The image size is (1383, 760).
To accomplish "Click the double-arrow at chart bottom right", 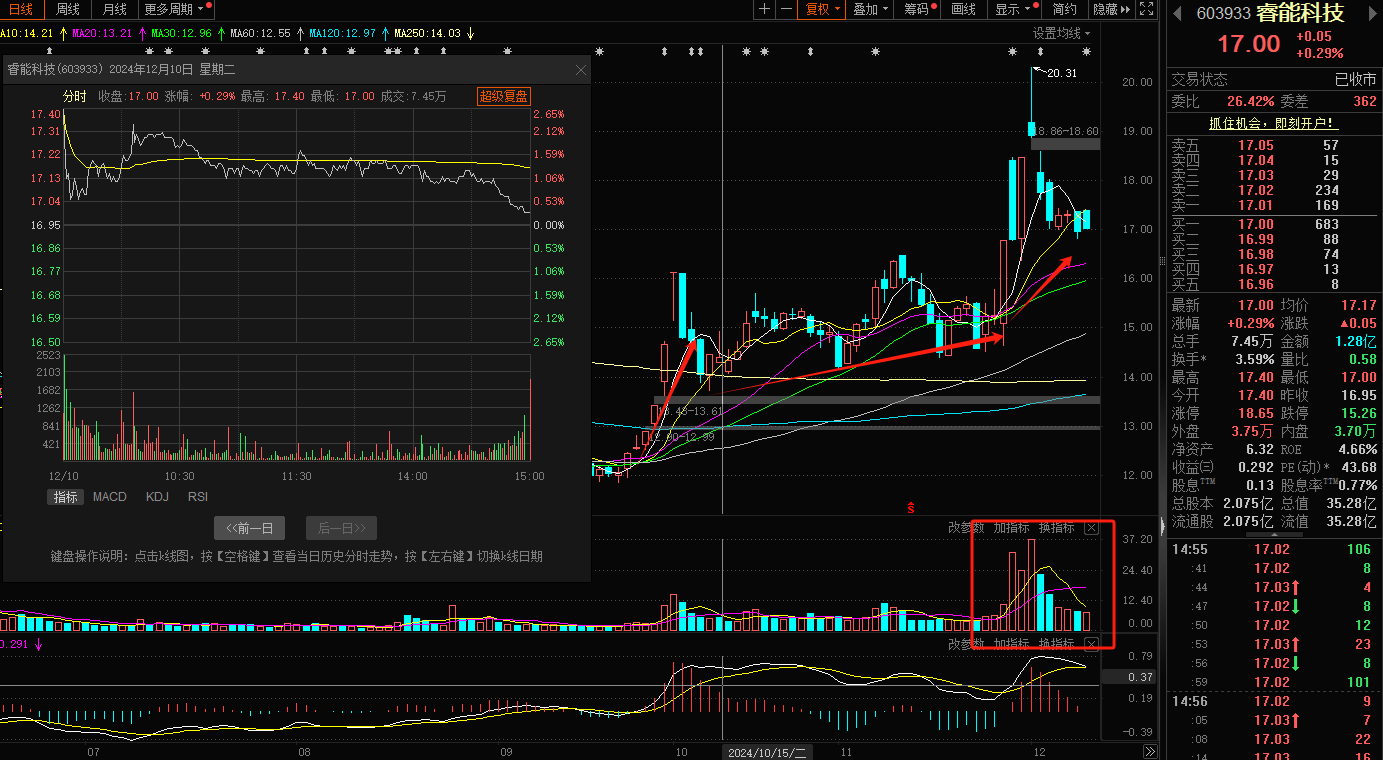I will [1150, 751].
